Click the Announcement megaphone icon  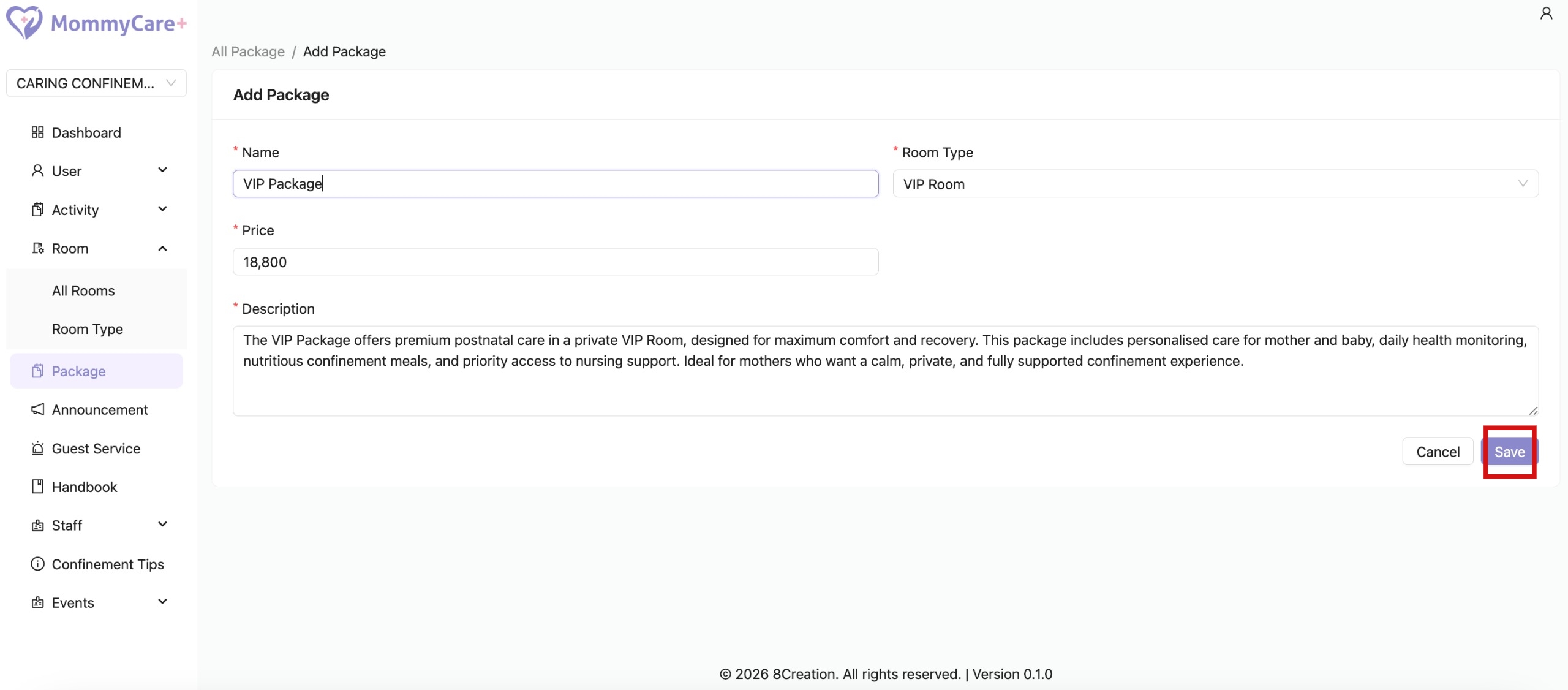37,409
